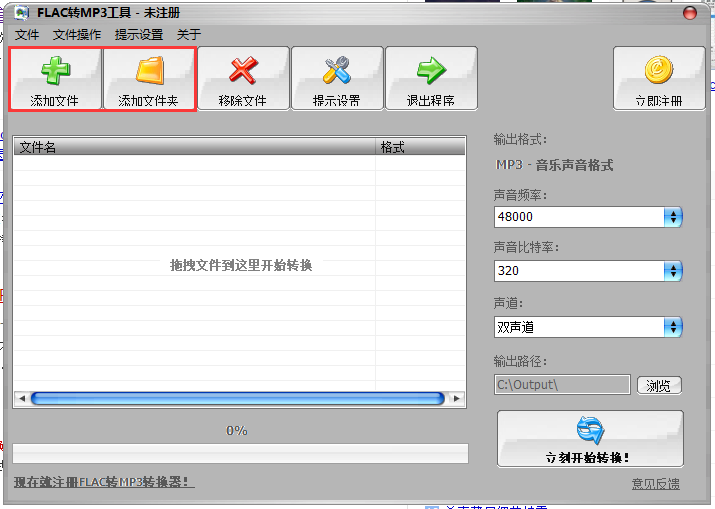Screen dimensions: 715x509
Task: Click the 输出路径 field showing C:\Output\
Action: (x=562, y=385)
